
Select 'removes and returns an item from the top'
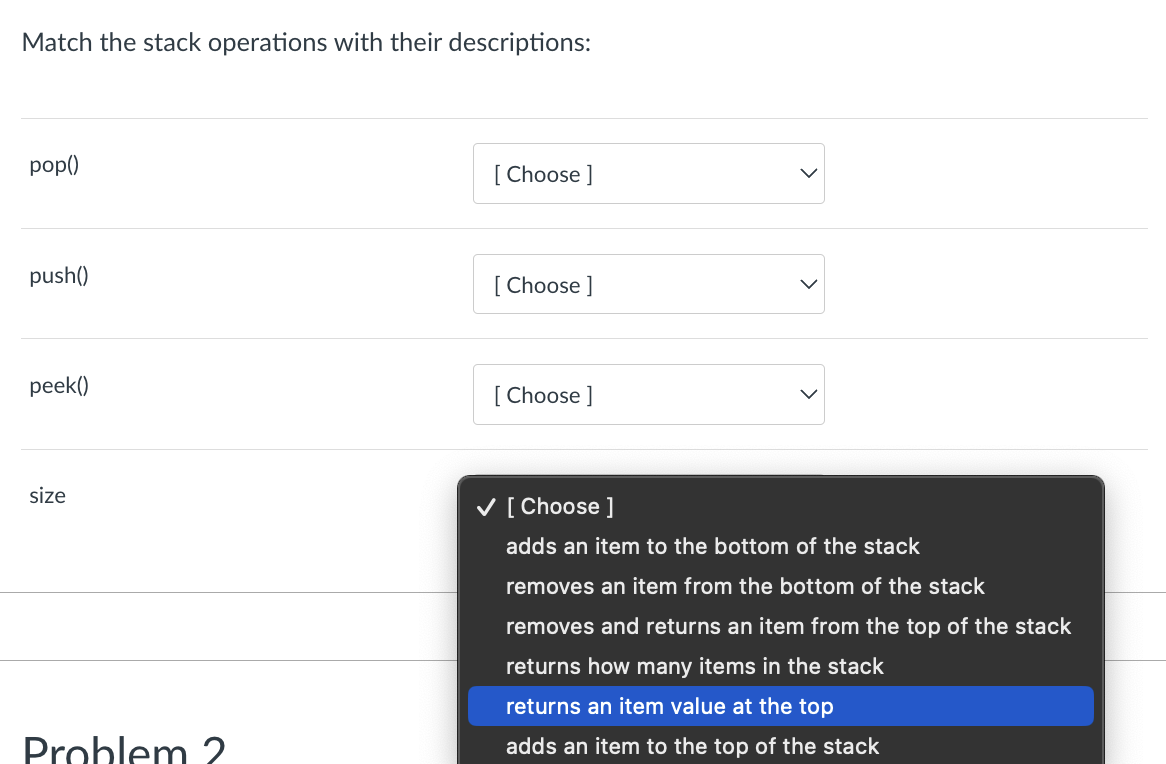(789, 627)
